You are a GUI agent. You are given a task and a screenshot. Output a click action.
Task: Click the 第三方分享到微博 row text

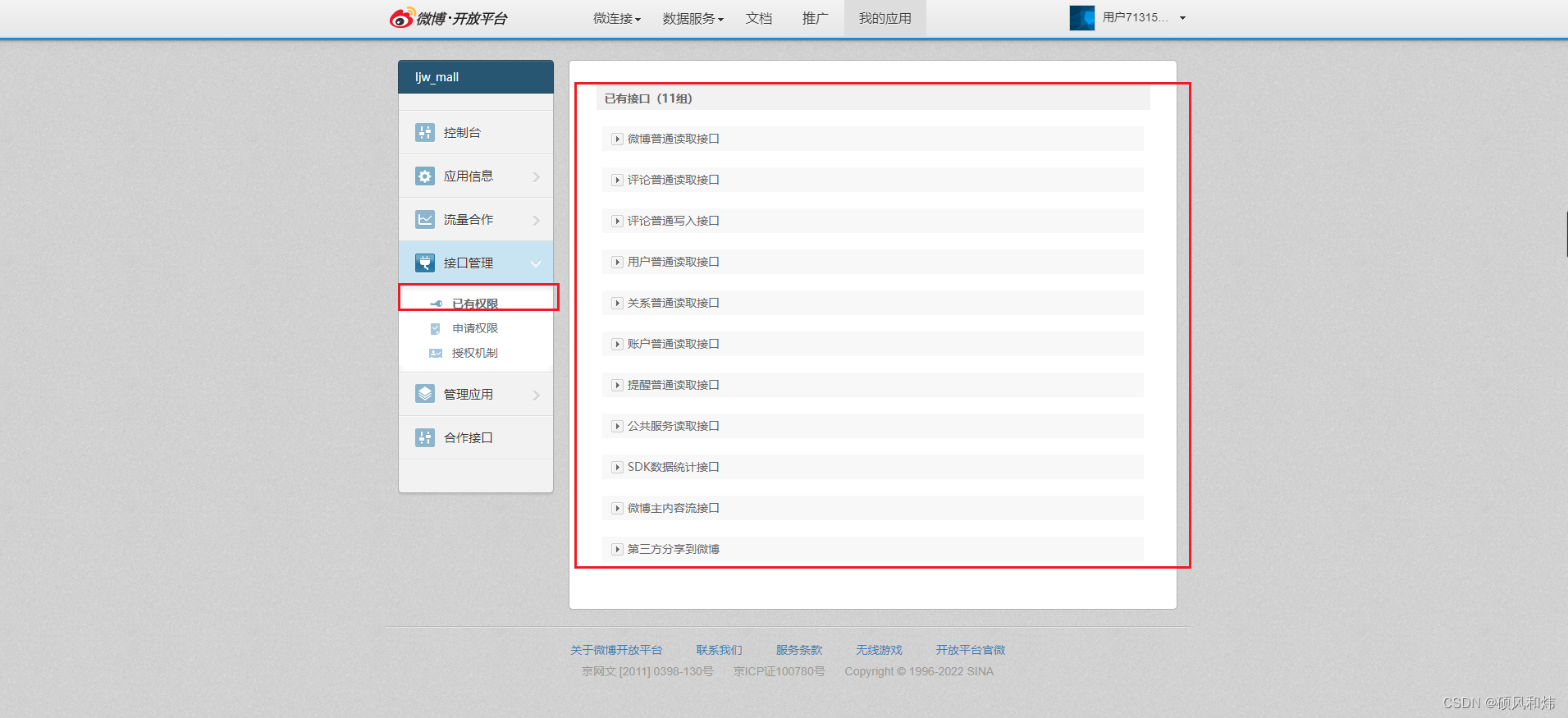click(674, 549)
